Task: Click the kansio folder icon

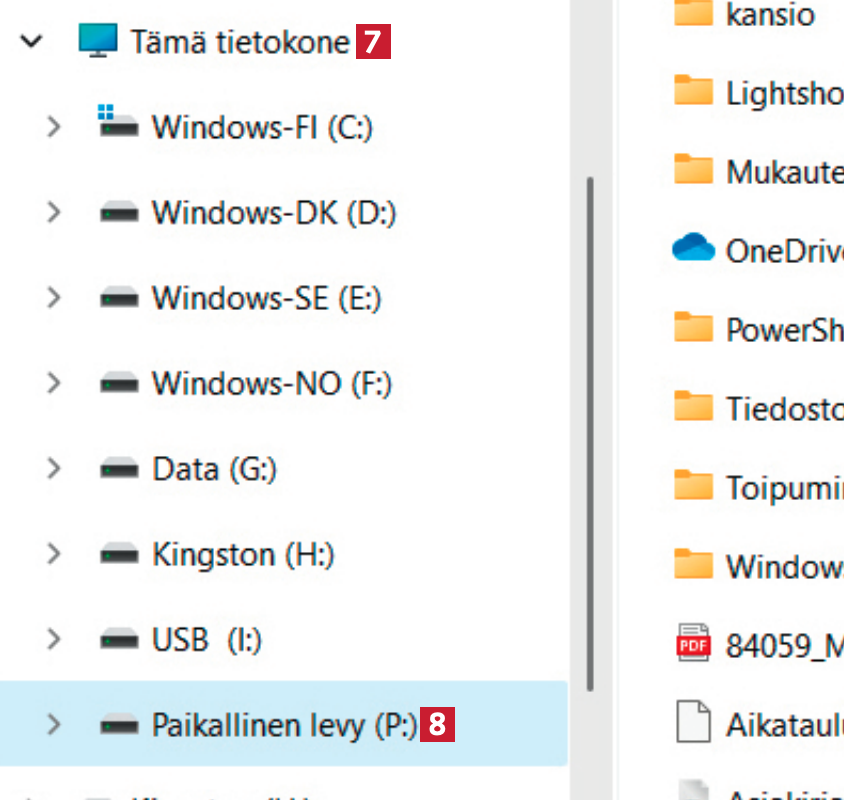Action: tap(692, 13)
